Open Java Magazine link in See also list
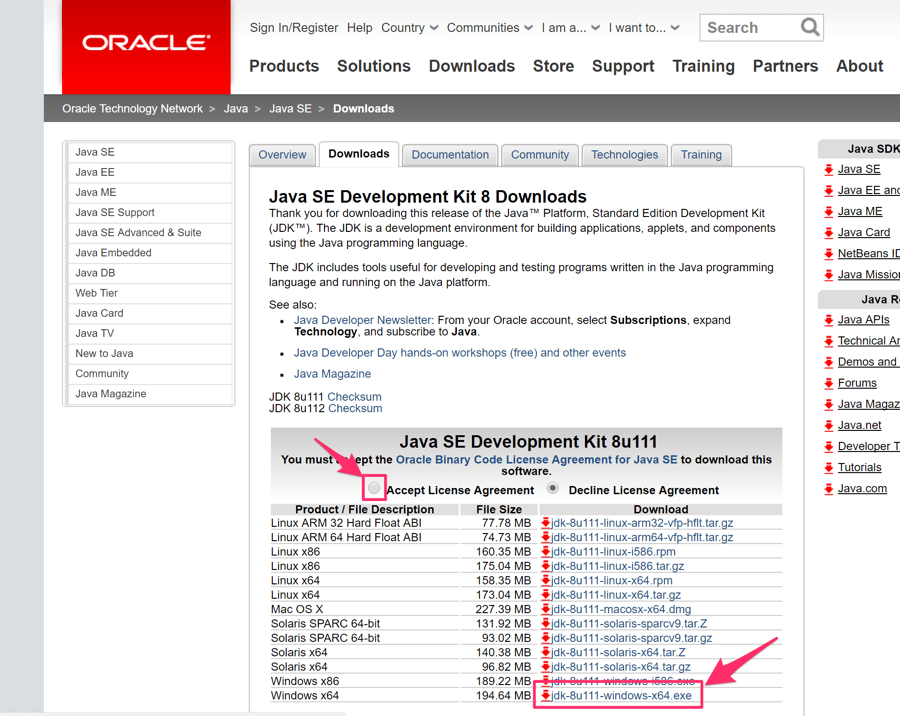The image size is (900, 716). coord(332,374)
